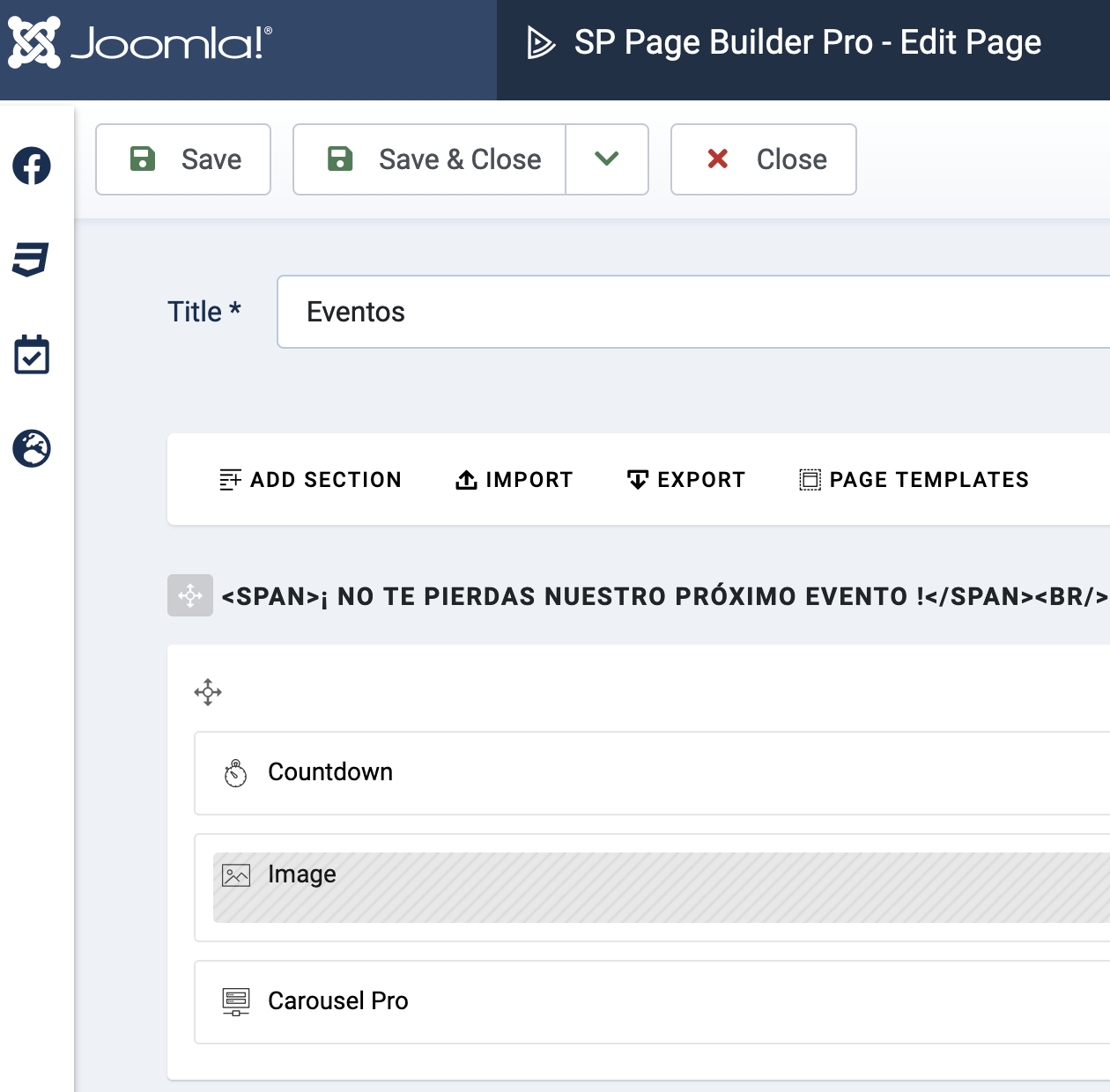
Task: Close the page editor
Action: [x=763, y=159]
